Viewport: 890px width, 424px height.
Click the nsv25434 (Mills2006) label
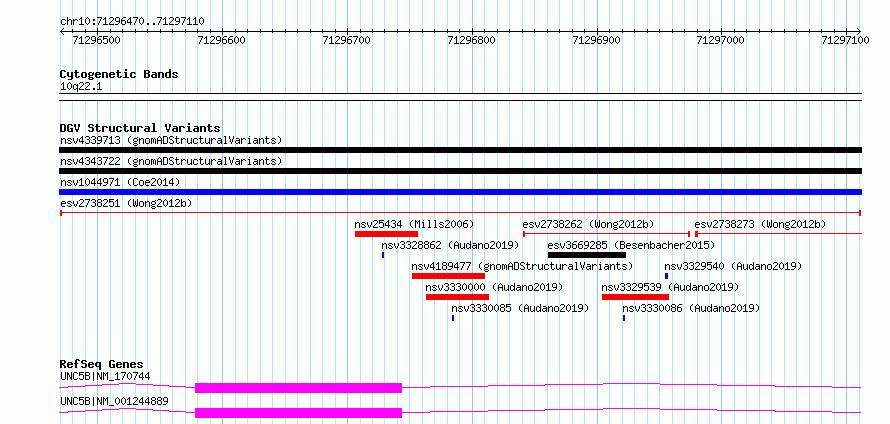point(414,224)
